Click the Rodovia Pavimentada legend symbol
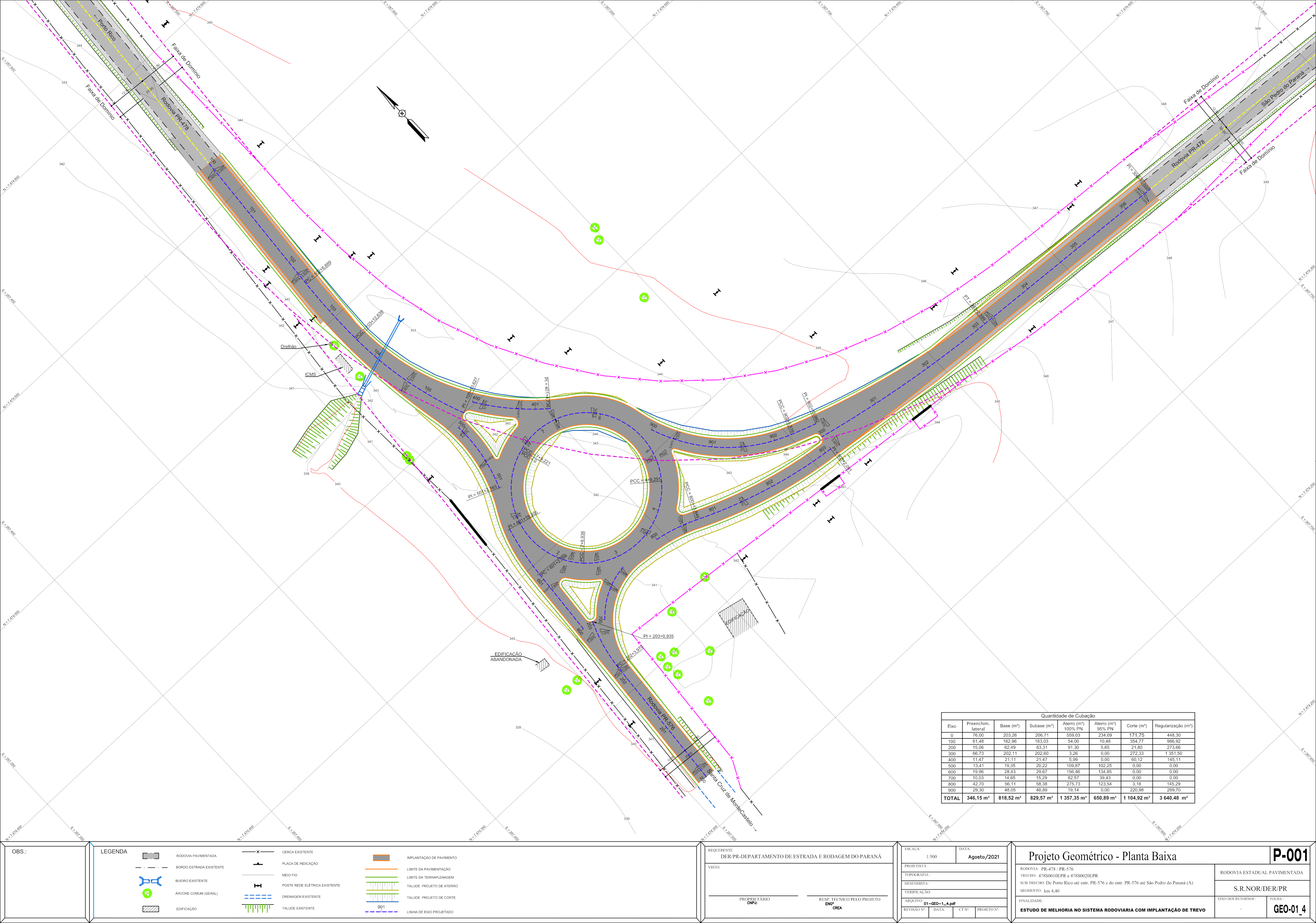Viewport: 1316px width, 923px height. (150, 856)
